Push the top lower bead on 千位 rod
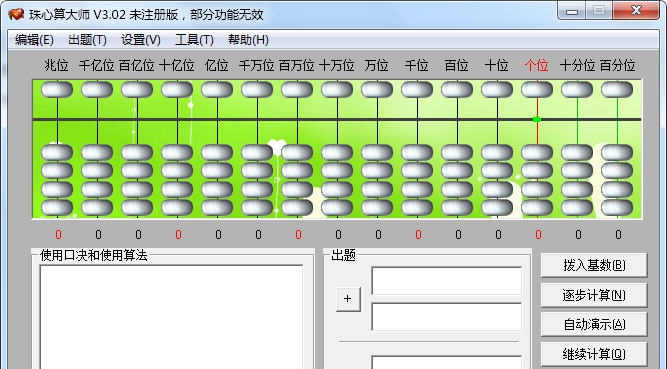This screenshot has height=369, width=667. [x=417, y=152]
